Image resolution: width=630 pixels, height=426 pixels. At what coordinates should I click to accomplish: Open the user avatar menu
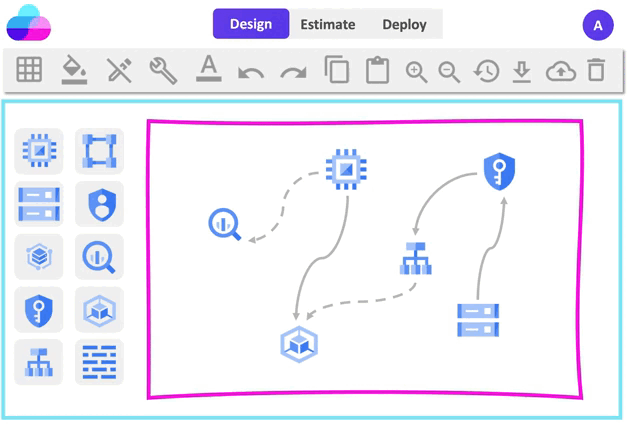pyautogui.click(x=598, y=25)
